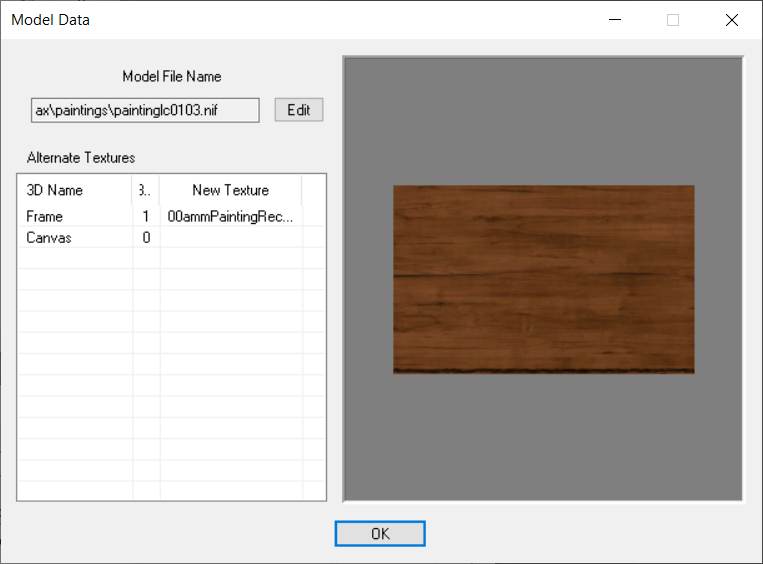Focus the Model File Name path field

pyautogui.click(x=145, y=110)
